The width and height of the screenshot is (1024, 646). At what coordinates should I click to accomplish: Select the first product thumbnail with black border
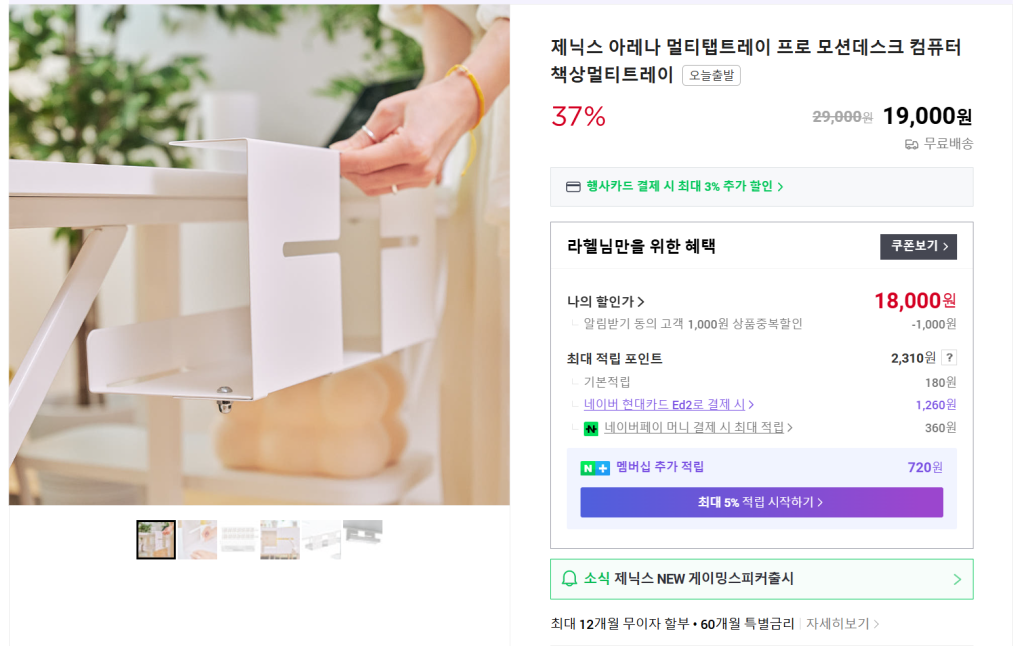(x=156, y=540)
